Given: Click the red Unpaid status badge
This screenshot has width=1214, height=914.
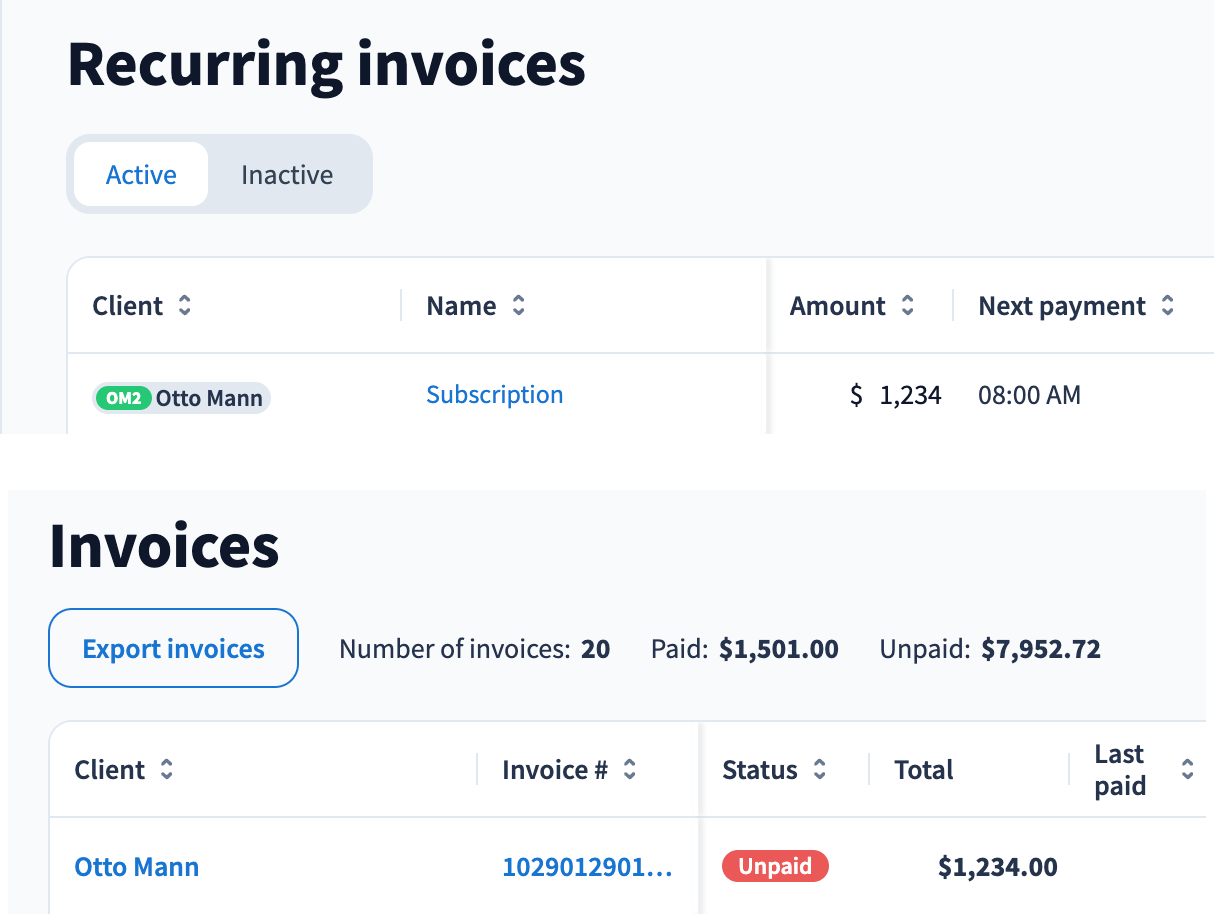Looking at the screenshot, I should (x=775, y=866).
